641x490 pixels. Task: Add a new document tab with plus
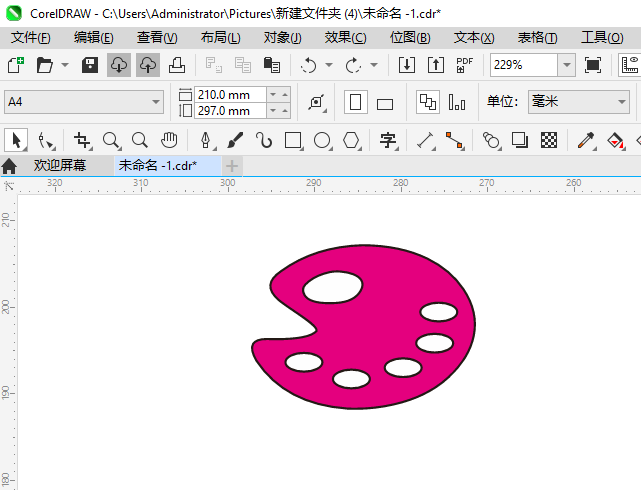coord(232,166)
